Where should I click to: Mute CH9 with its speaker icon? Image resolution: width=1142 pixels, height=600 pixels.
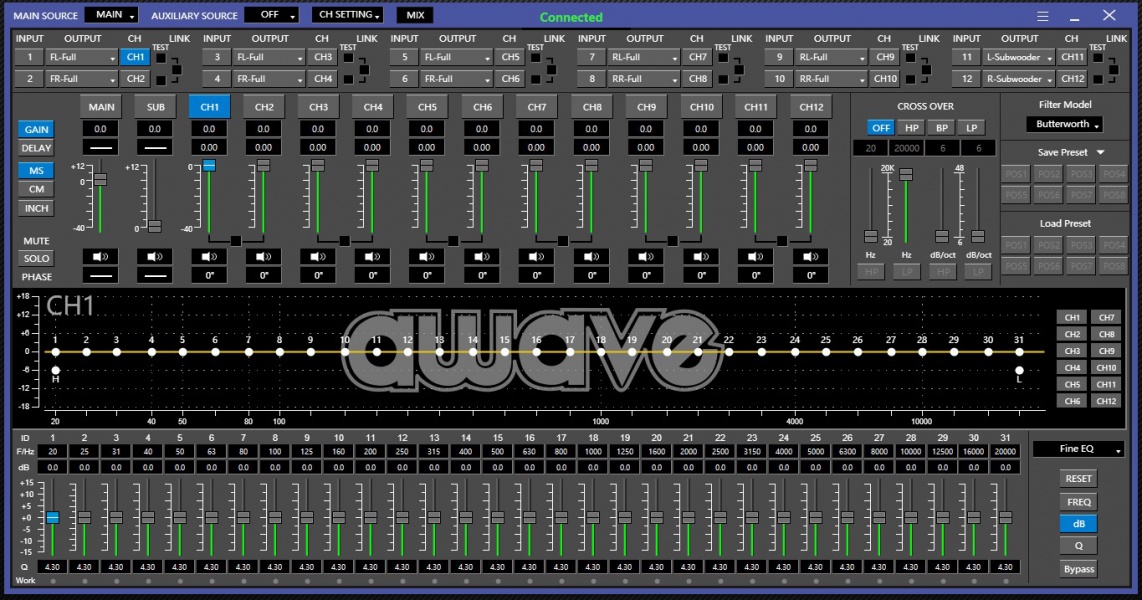click(x=646, y=256)
